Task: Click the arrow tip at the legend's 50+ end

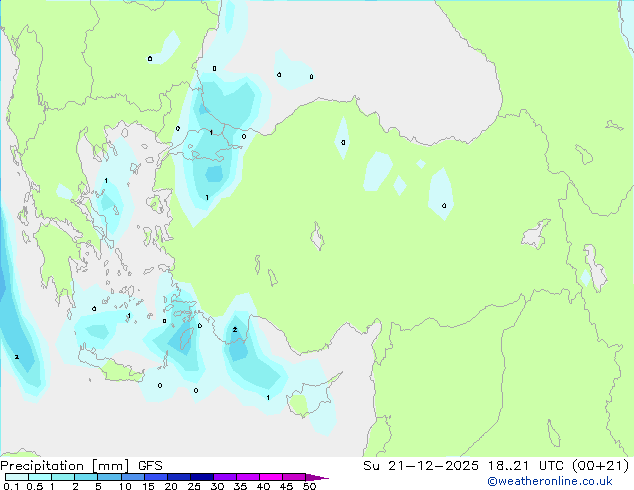Action: coord(317,477)
